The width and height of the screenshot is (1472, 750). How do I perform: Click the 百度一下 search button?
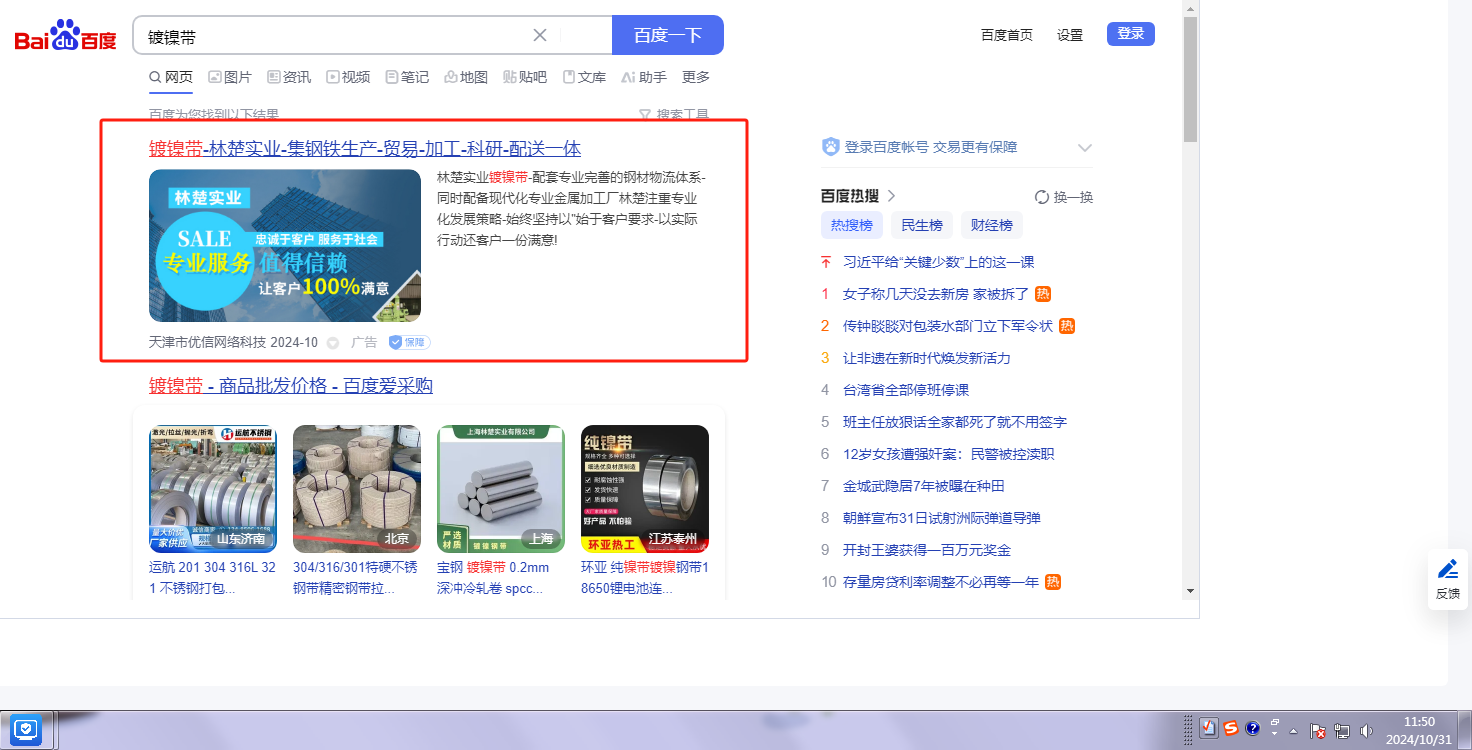(668, 35)
